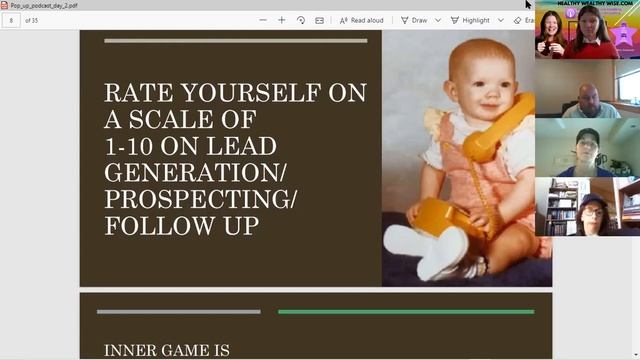Click the Healthy Wealthy Wise video tile

tap(587, 29)
